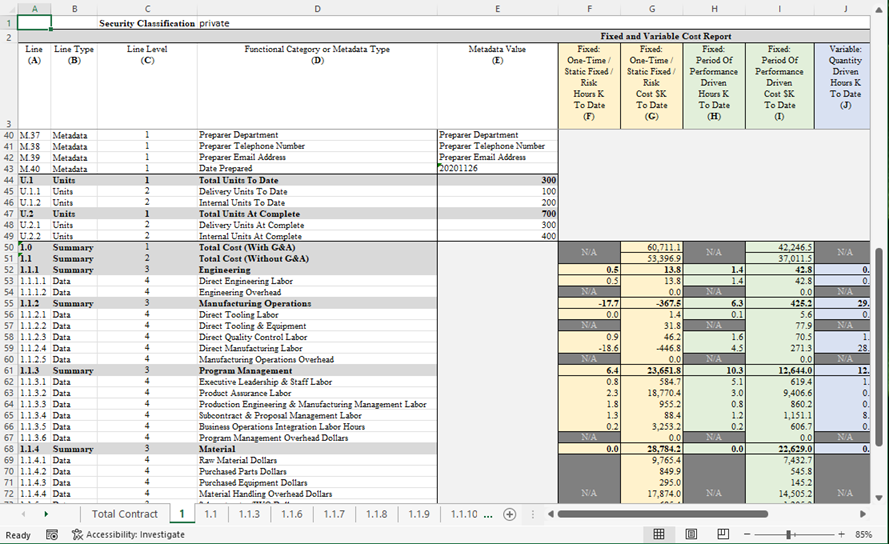The height and width of the screenshot is (544, 889).
Task: Select sheet tab 1.1.8
Action: click(376, 515)
